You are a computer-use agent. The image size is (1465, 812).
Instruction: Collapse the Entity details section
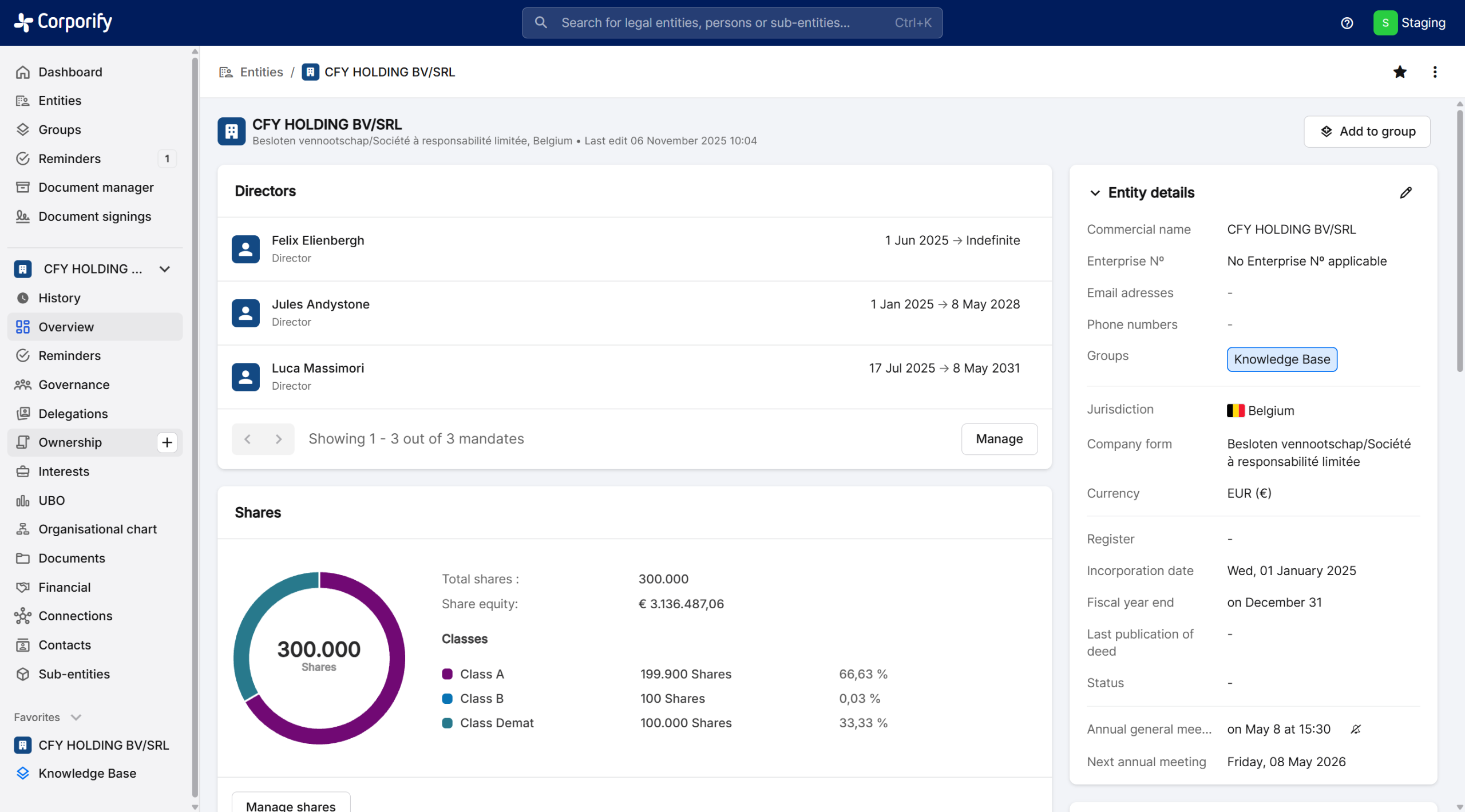point(1095,193)
